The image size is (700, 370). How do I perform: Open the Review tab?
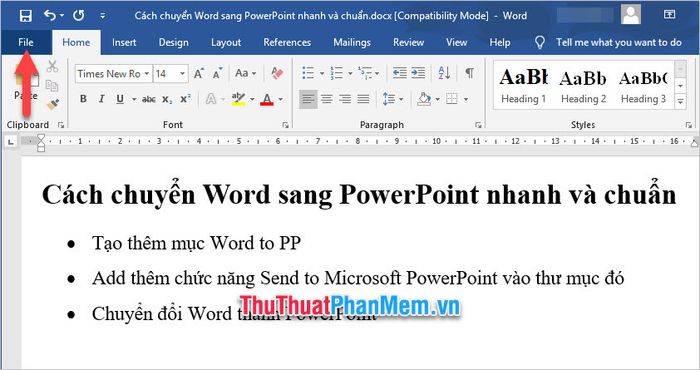408,42
